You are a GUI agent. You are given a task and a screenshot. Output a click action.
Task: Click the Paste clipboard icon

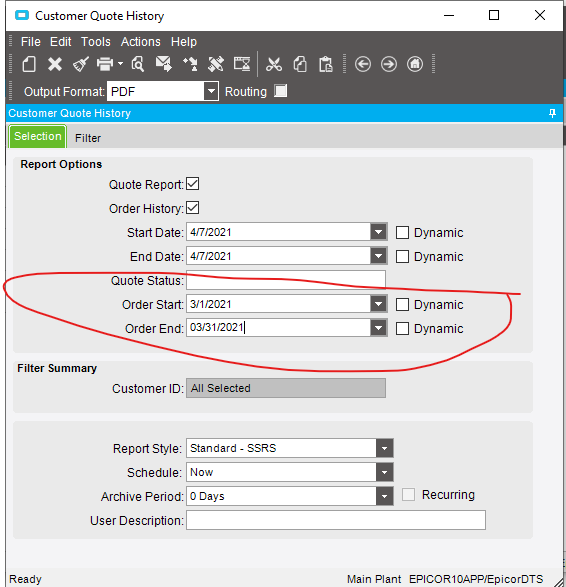[x=325, y=64]
